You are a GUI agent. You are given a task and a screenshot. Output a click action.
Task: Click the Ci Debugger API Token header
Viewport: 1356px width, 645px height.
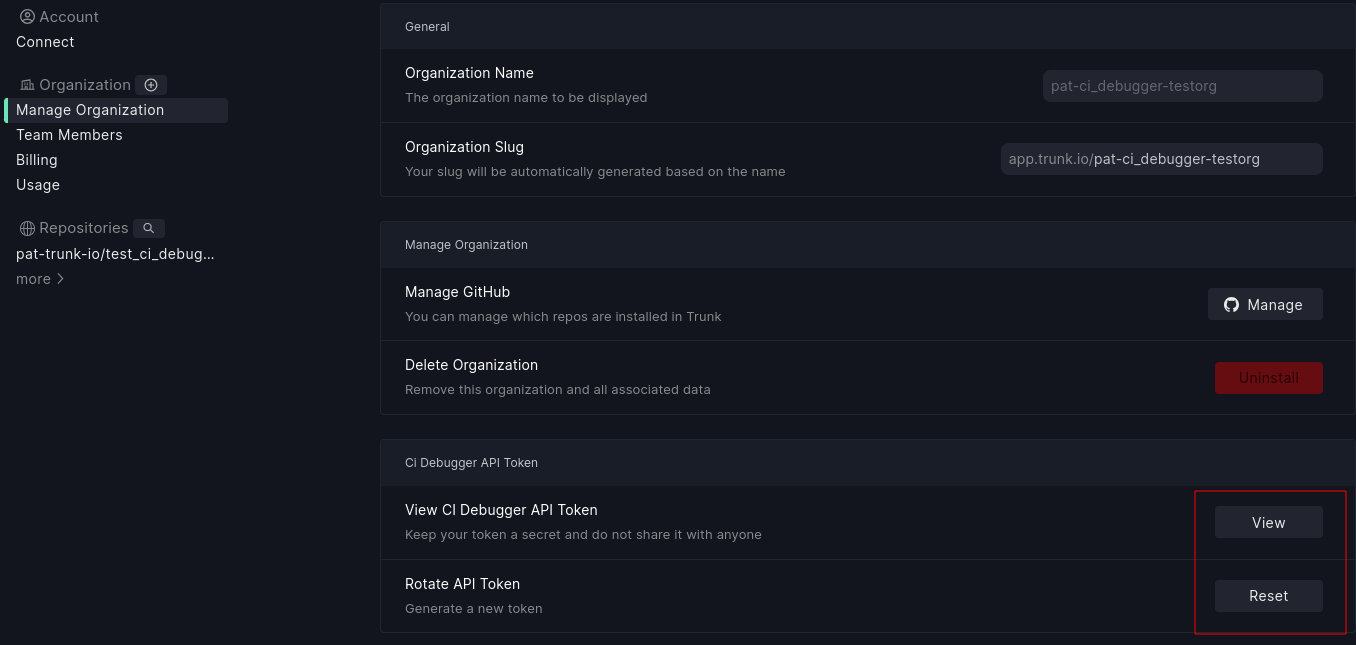(x=471, y=463)
